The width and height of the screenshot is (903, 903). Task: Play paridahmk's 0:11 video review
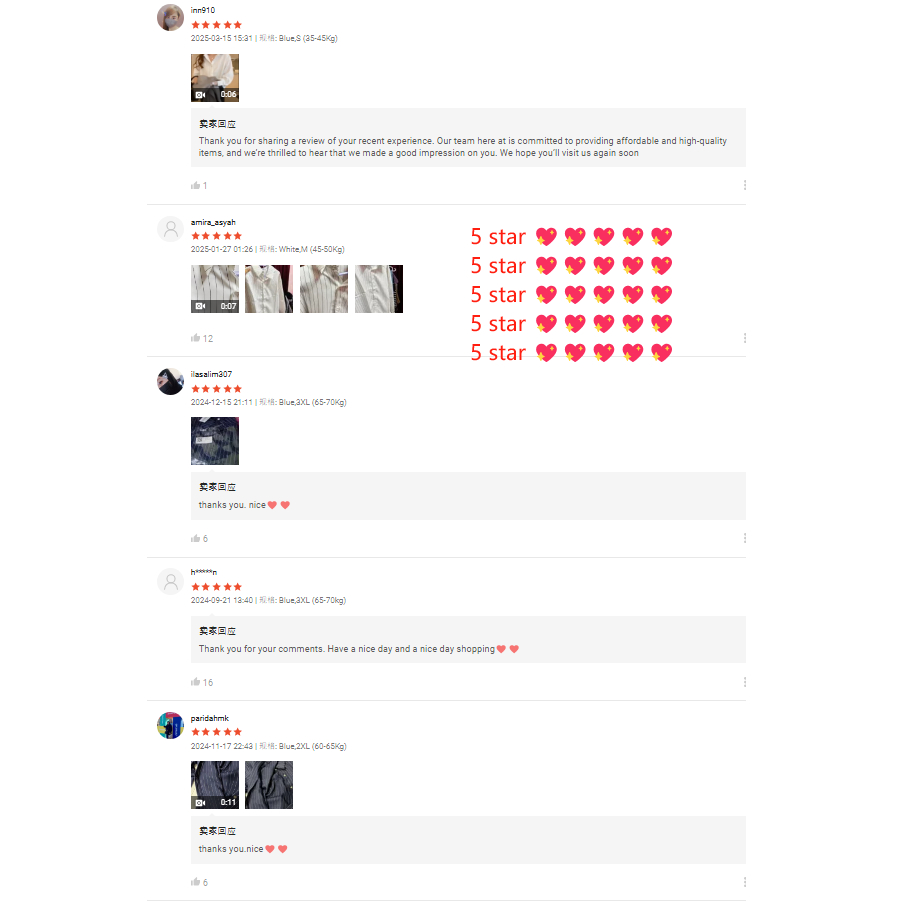tap(215, 785)
